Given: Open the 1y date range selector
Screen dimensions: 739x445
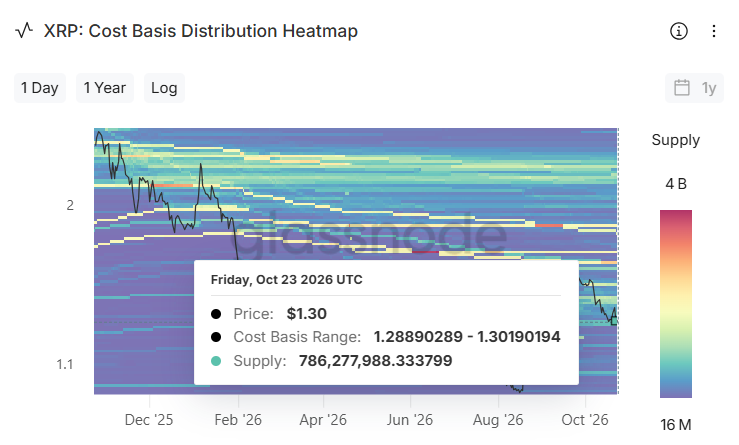Looking at the screenshot, I should pos(694,88).
